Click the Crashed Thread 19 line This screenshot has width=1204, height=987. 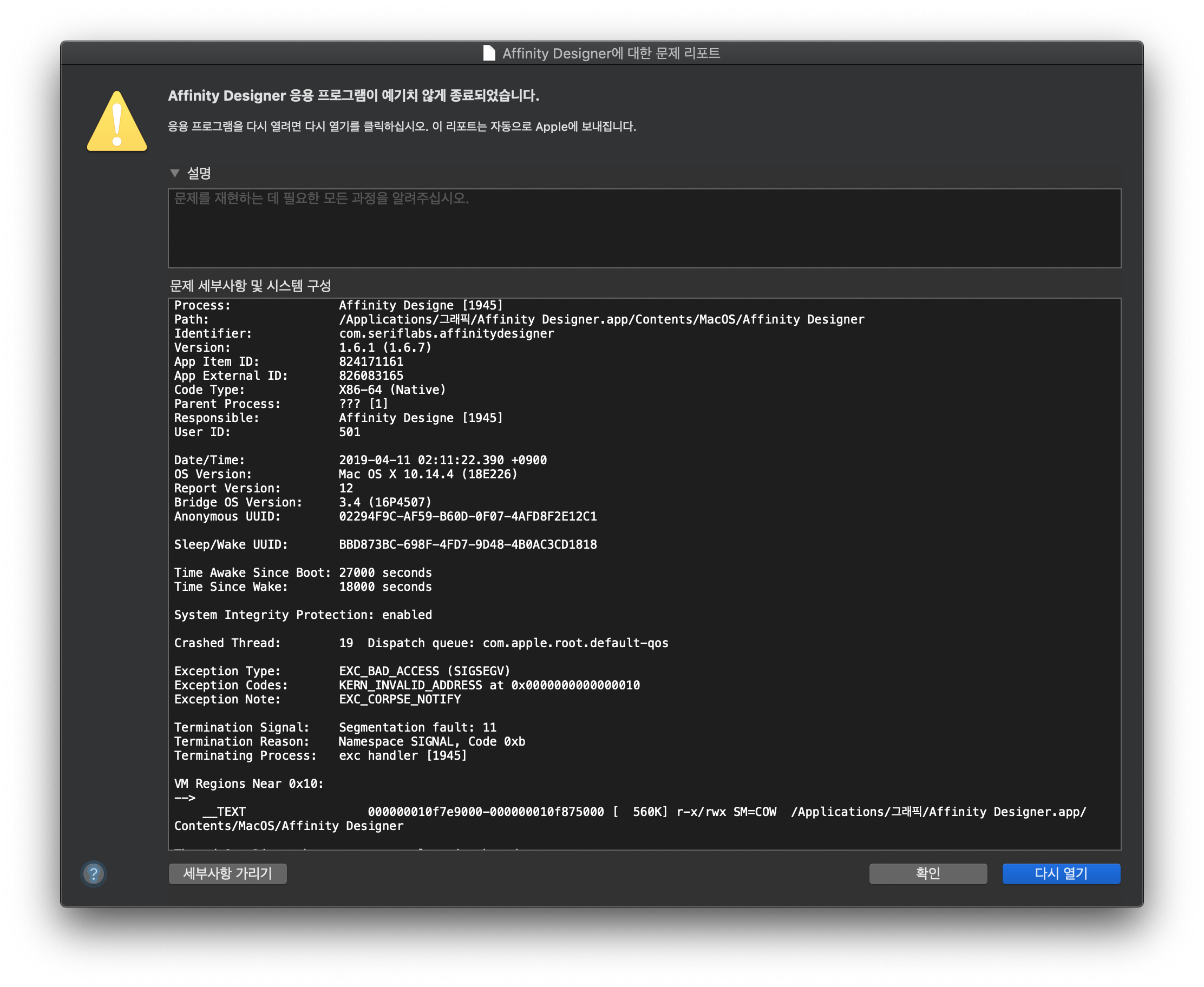421,643
